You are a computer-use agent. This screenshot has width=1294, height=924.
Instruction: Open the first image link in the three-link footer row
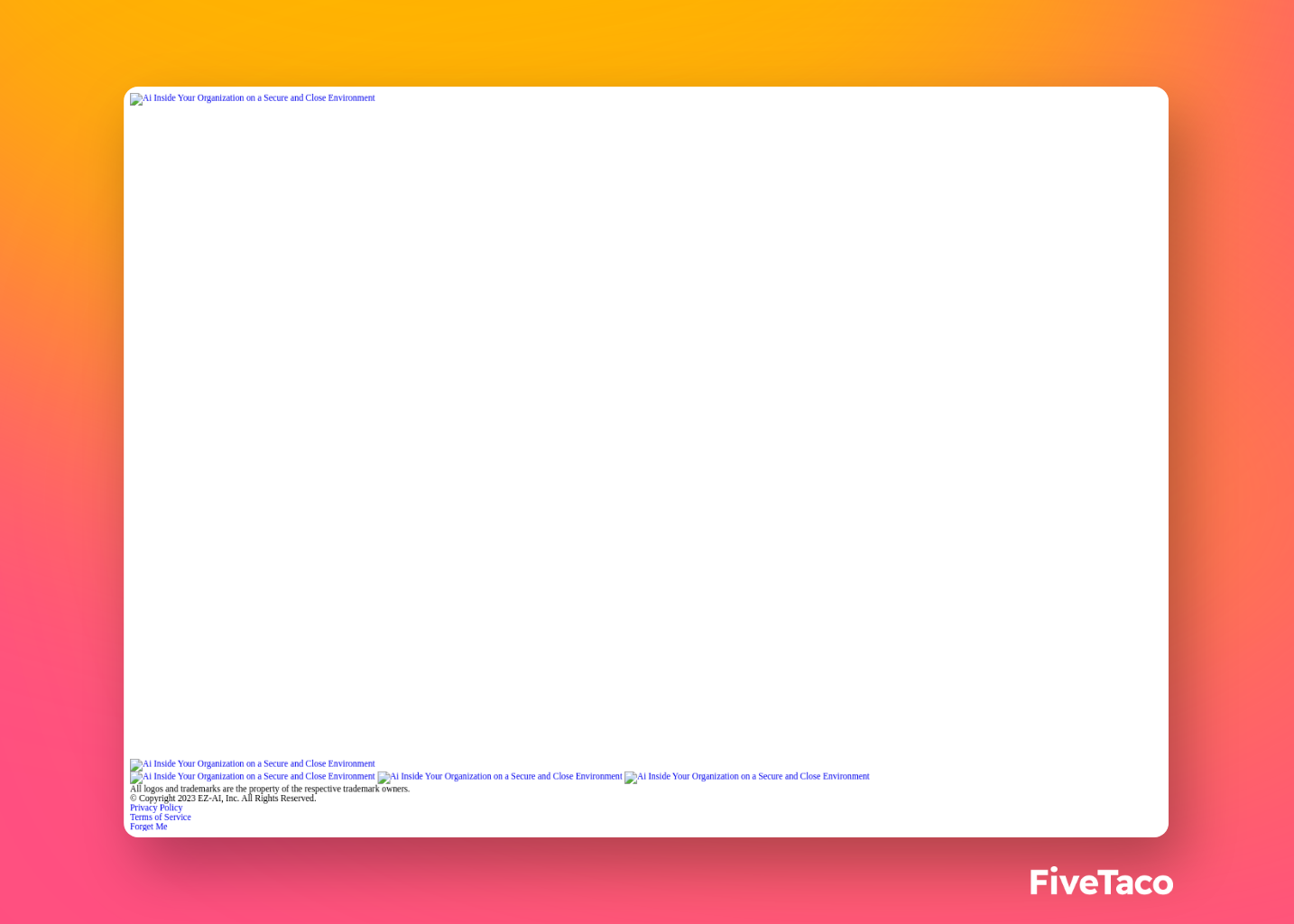coord(253,777)
